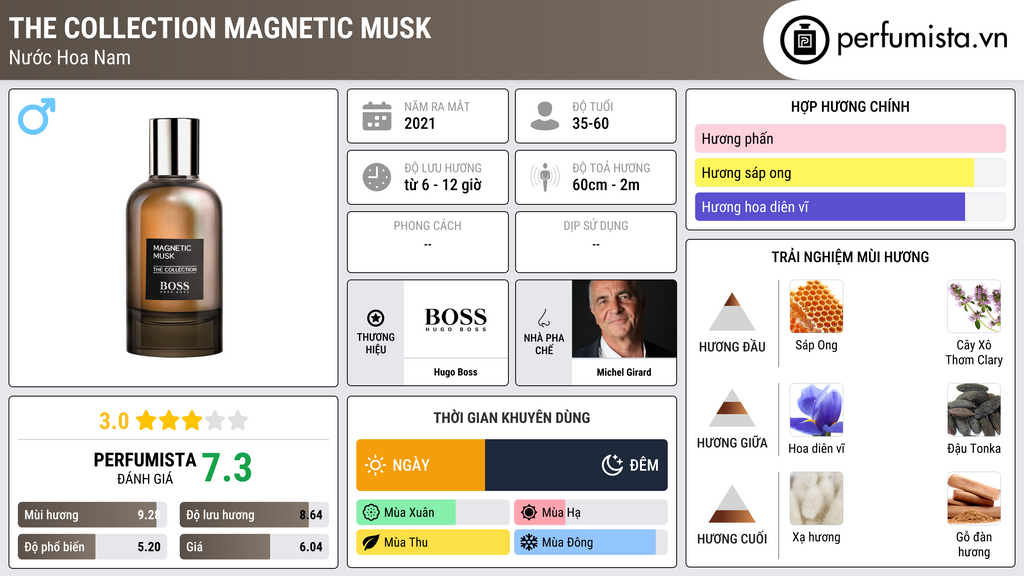Click the moon icon in the Đêm bar
The image size is (1024, 576).
pyautogui.click(x=612, y=465)
